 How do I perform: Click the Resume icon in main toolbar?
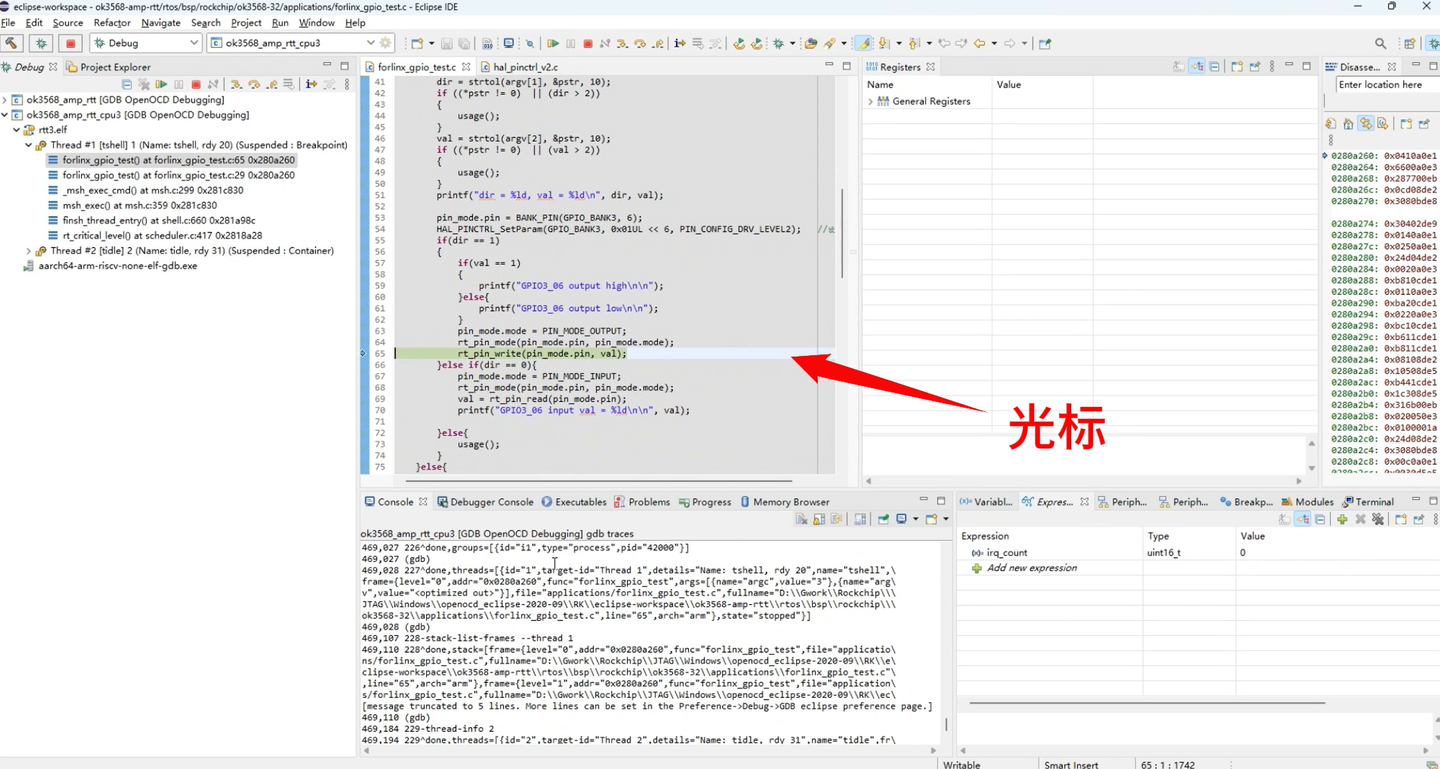click(x=552, y=43)
